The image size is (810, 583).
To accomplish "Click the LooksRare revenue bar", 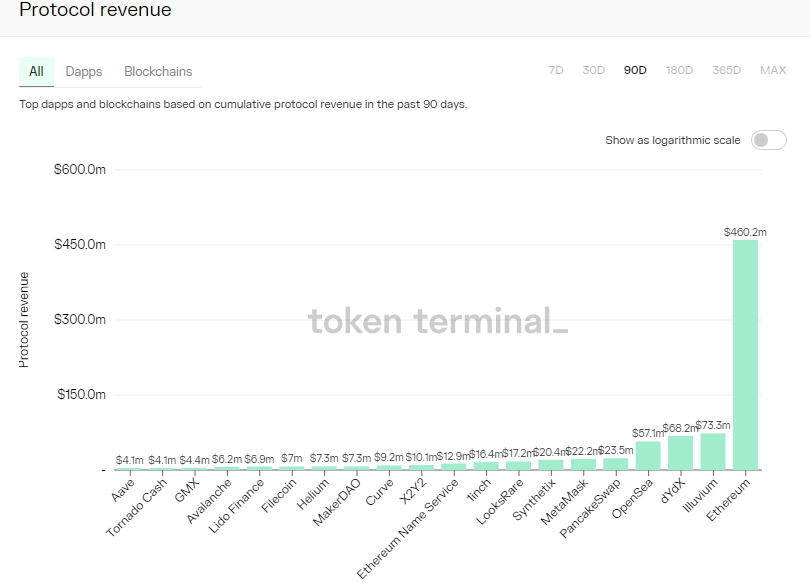I will tap(518, 465).
